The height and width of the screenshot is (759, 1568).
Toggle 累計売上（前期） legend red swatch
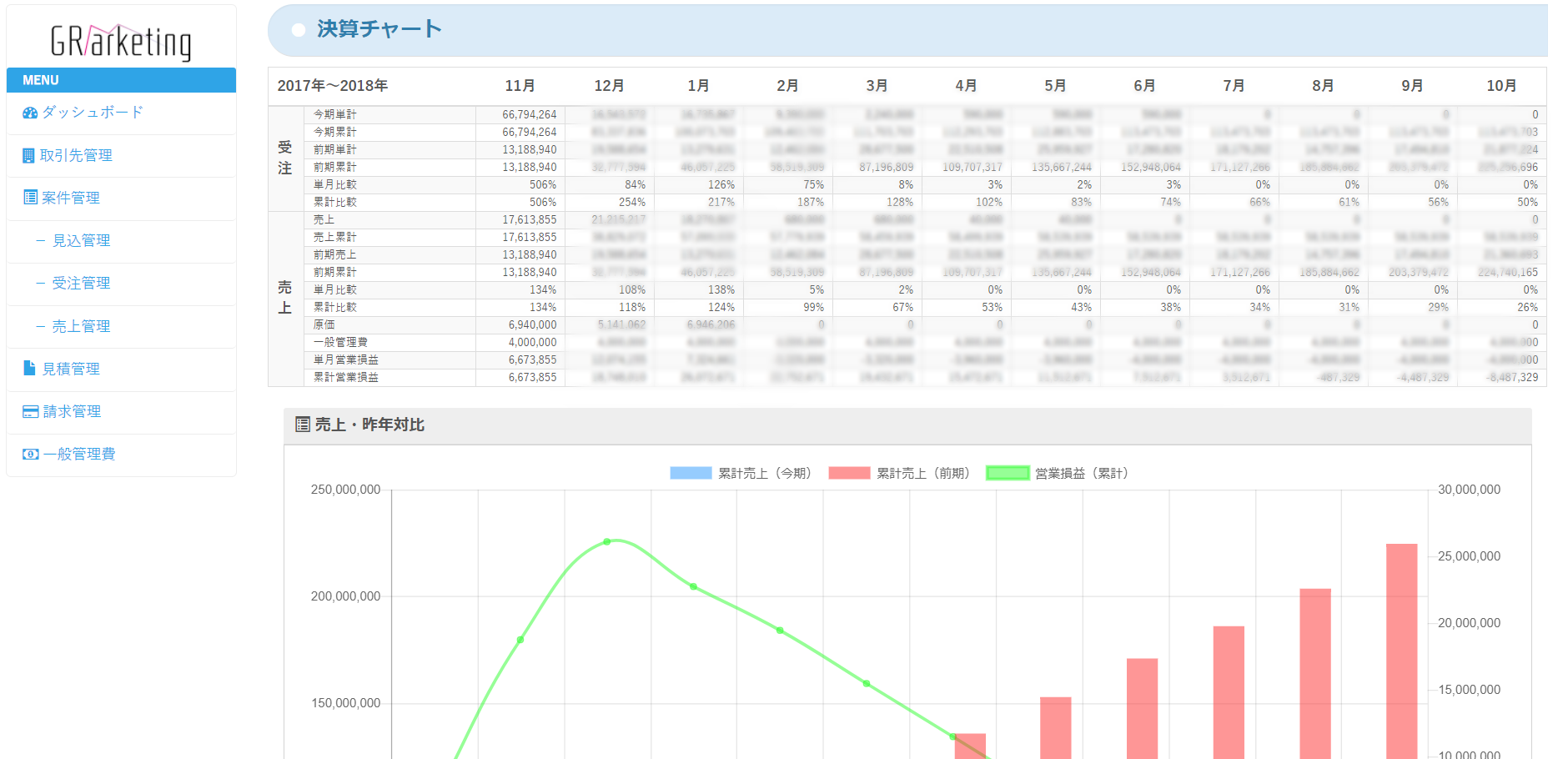pos(849,473)
